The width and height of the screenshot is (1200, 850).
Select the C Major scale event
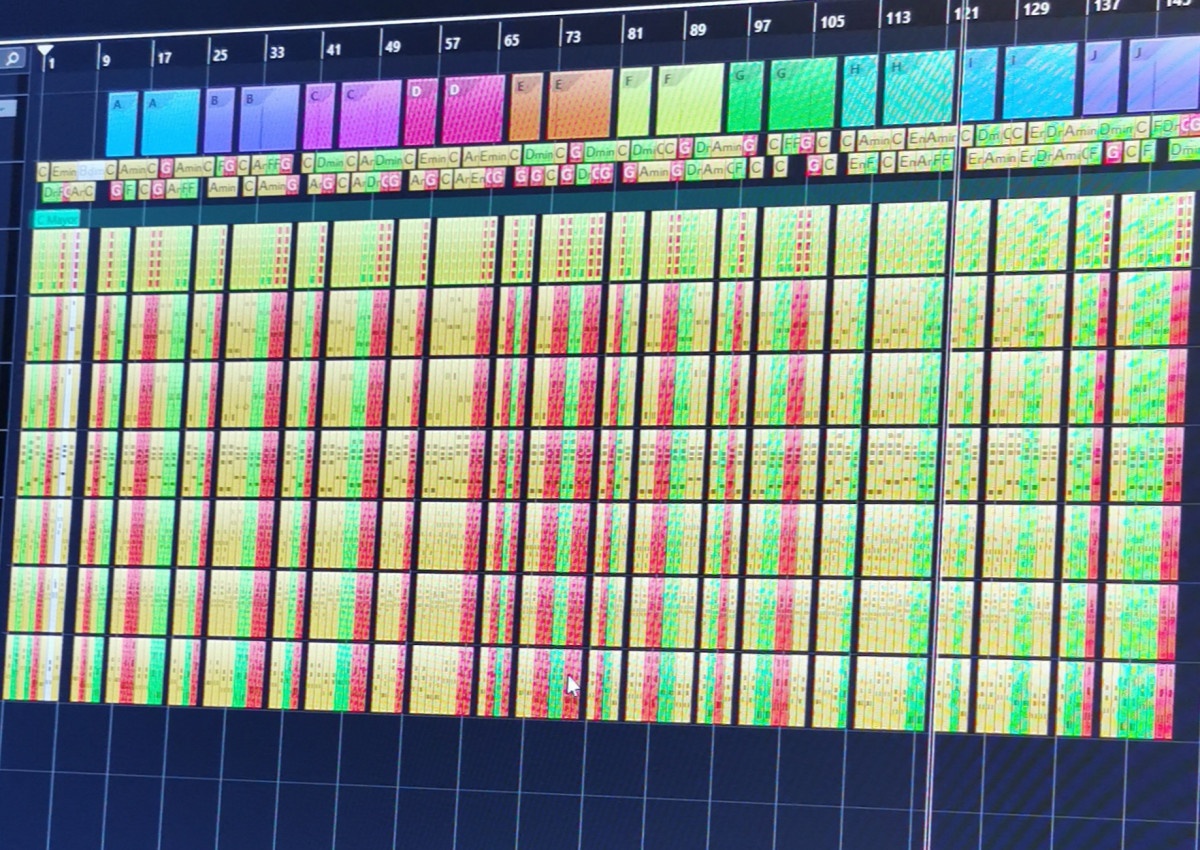pos(56,219)
